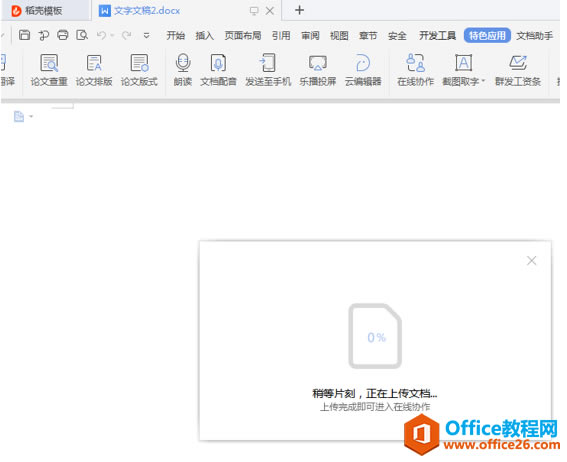Switch to the 开始 ribbon tab
The height and width of the screenshot is (462, 567).
pyautogui.click(x=176, y=35)
